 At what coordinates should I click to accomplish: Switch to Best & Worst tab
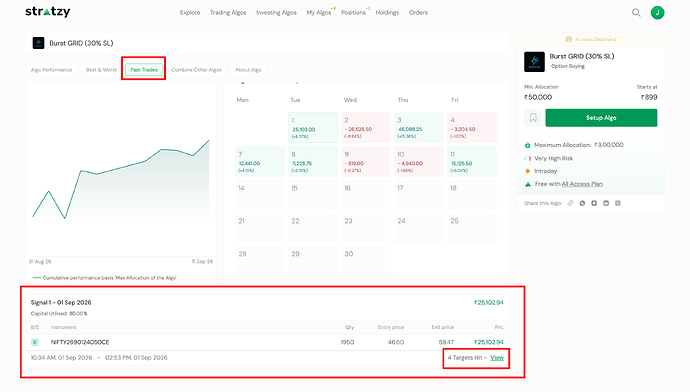[101, 70]
